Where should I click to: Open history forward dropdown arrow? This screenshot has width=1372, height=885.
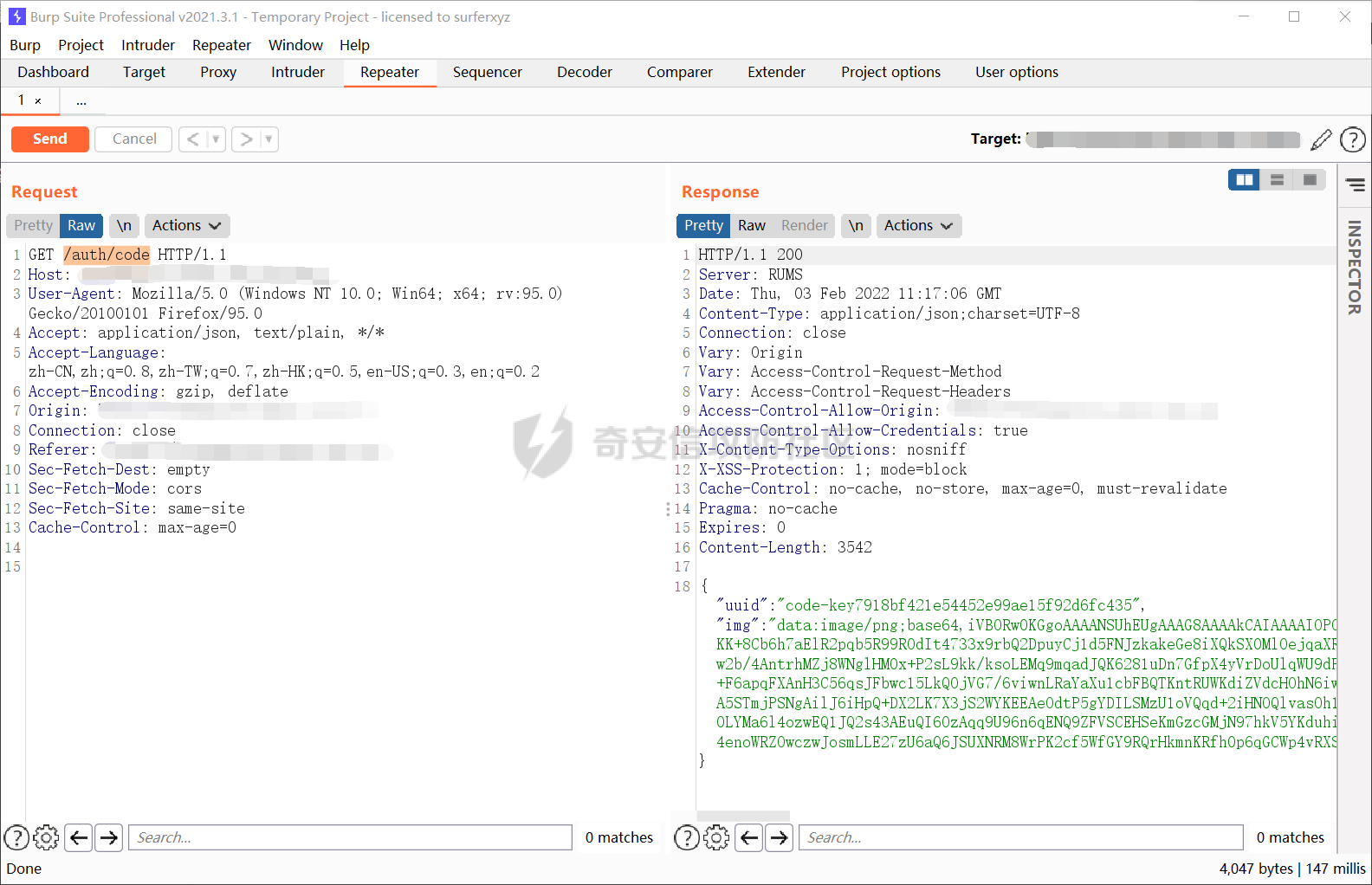[x=269, y=139]
